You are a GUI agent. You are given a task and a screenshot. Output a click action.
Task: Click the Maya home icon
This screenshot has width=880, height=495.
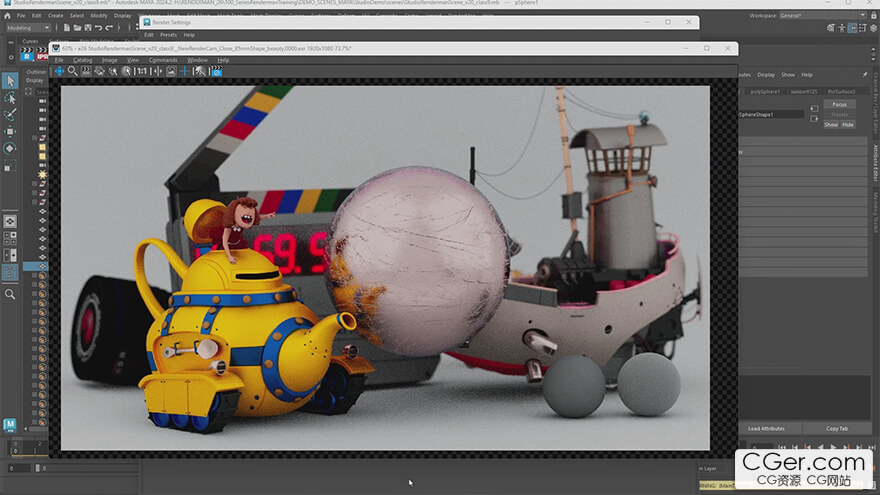tap(7, 16)
